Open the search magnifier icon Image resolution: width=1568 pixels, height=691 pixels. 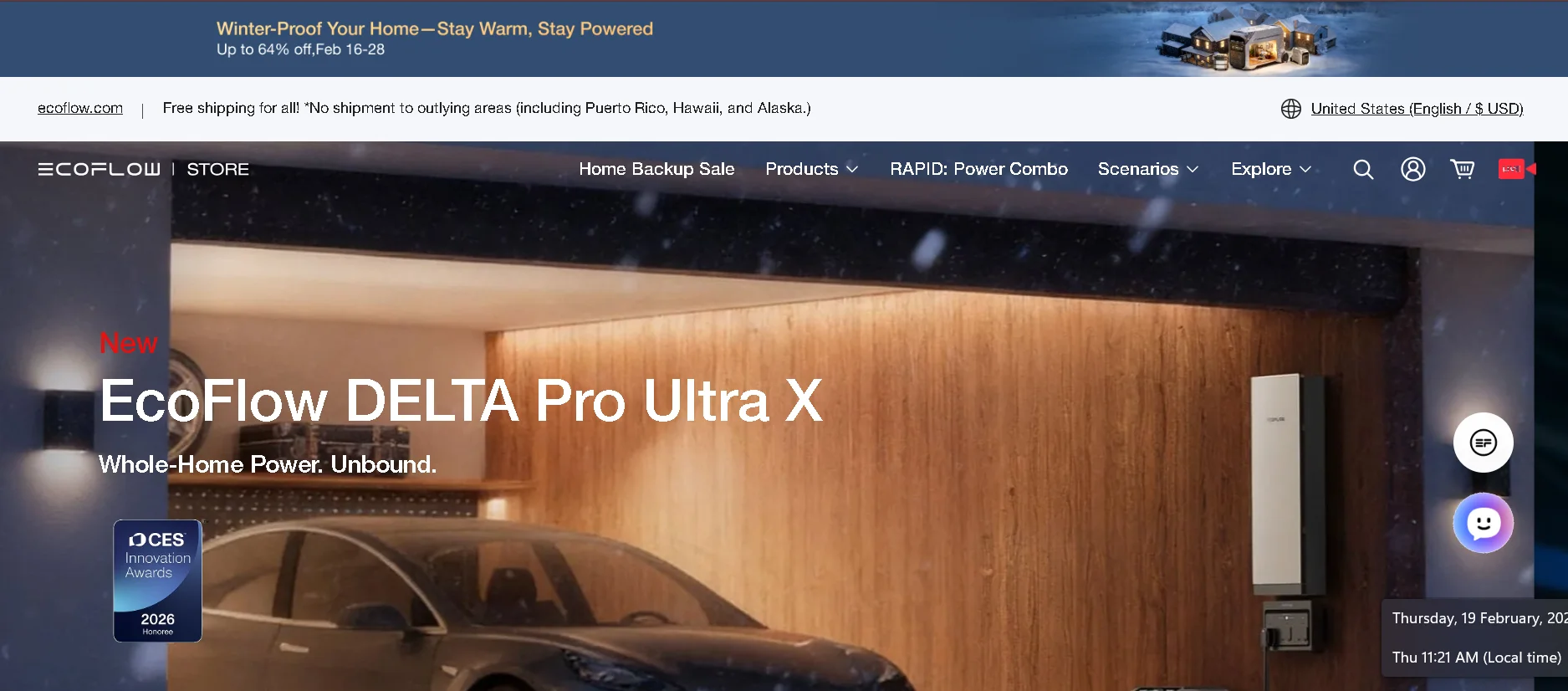point(1363,169)
